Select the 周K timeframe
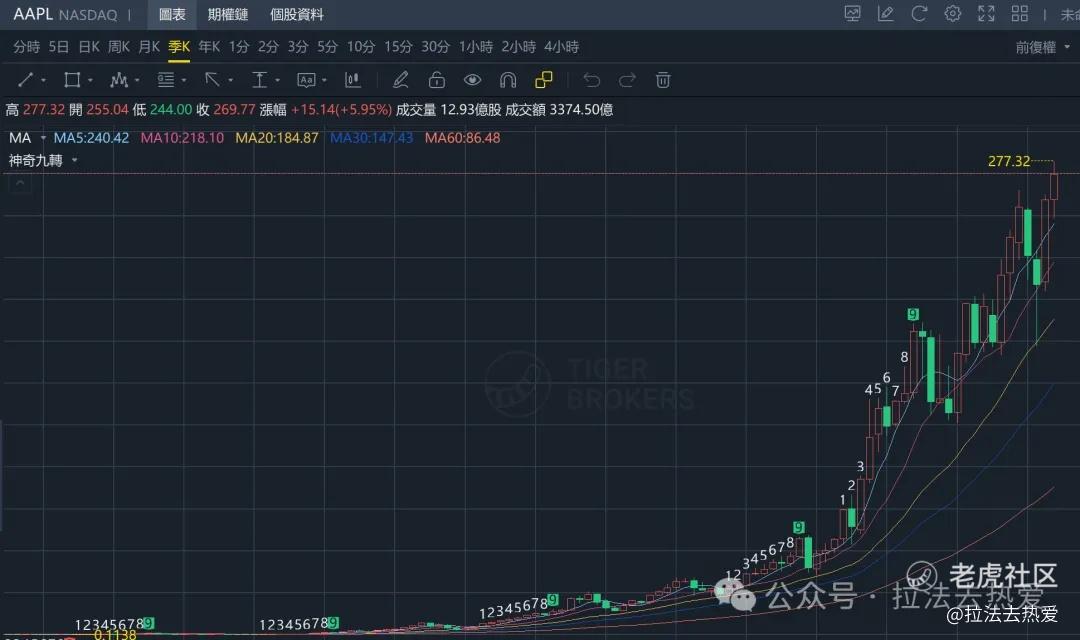Screen dimensions: 1080x640 (x=118, y=47)
